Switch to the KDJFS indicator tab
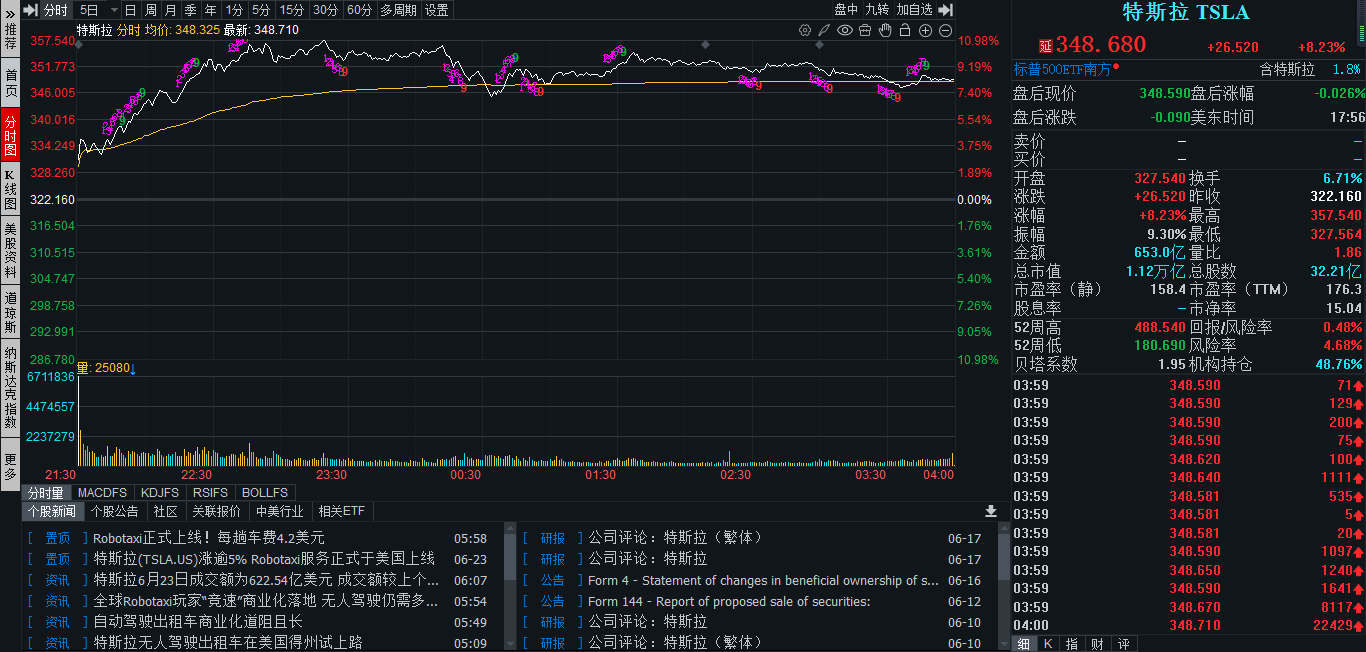 coord(160,493)
